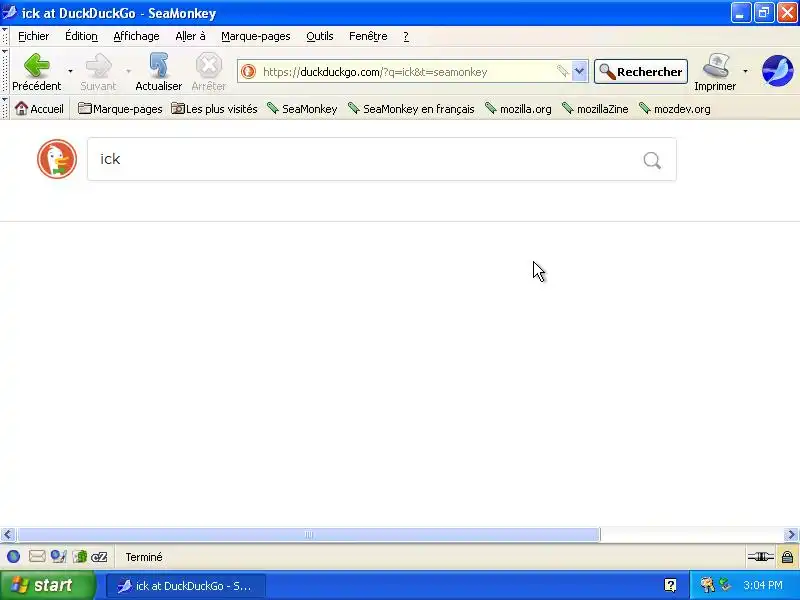Click the horizontal scrollbar thumb
This screenshot has width=800, height=600.
(x=308, y=535)
